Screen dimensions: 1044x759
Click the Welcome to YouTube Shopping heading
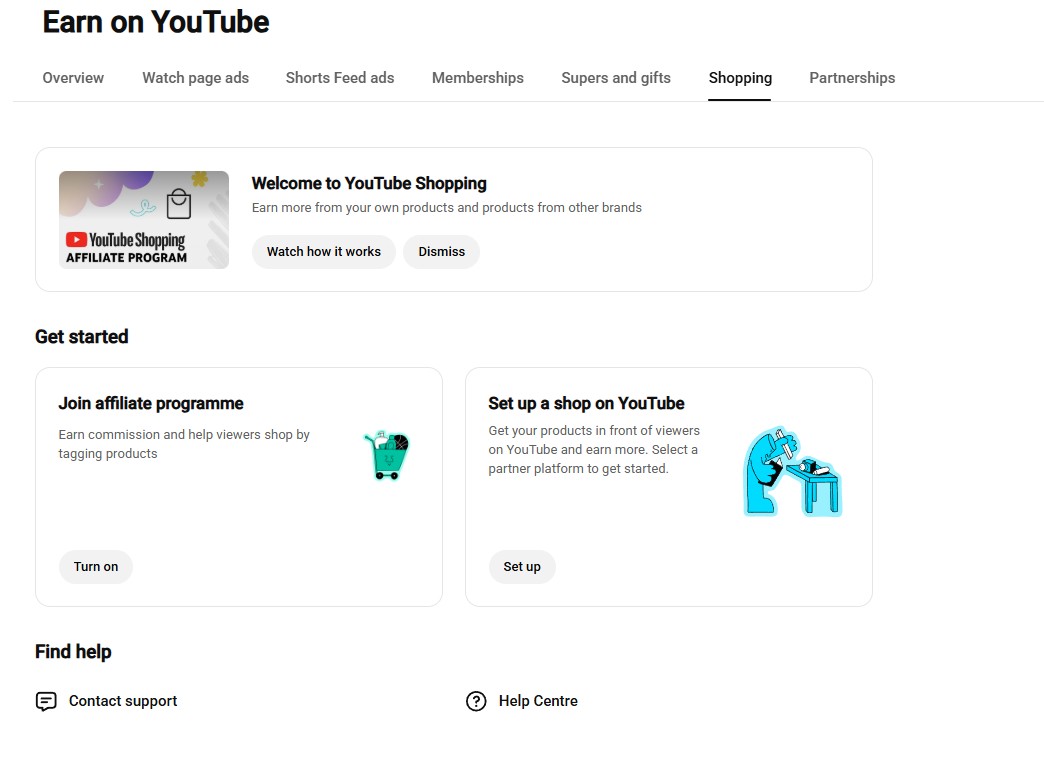coord(369,183)
